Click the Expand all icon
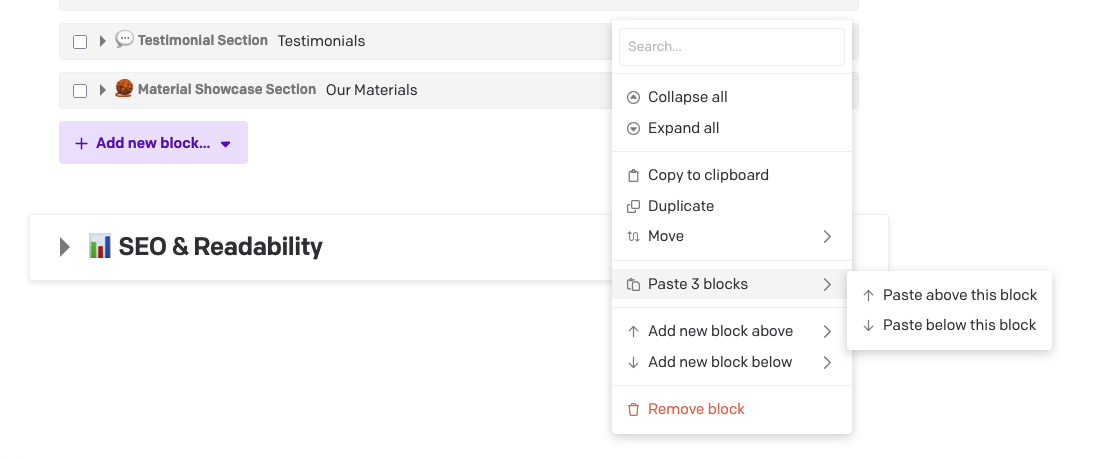Screen dimensions: 1108x459 click(x=633, y=128)
